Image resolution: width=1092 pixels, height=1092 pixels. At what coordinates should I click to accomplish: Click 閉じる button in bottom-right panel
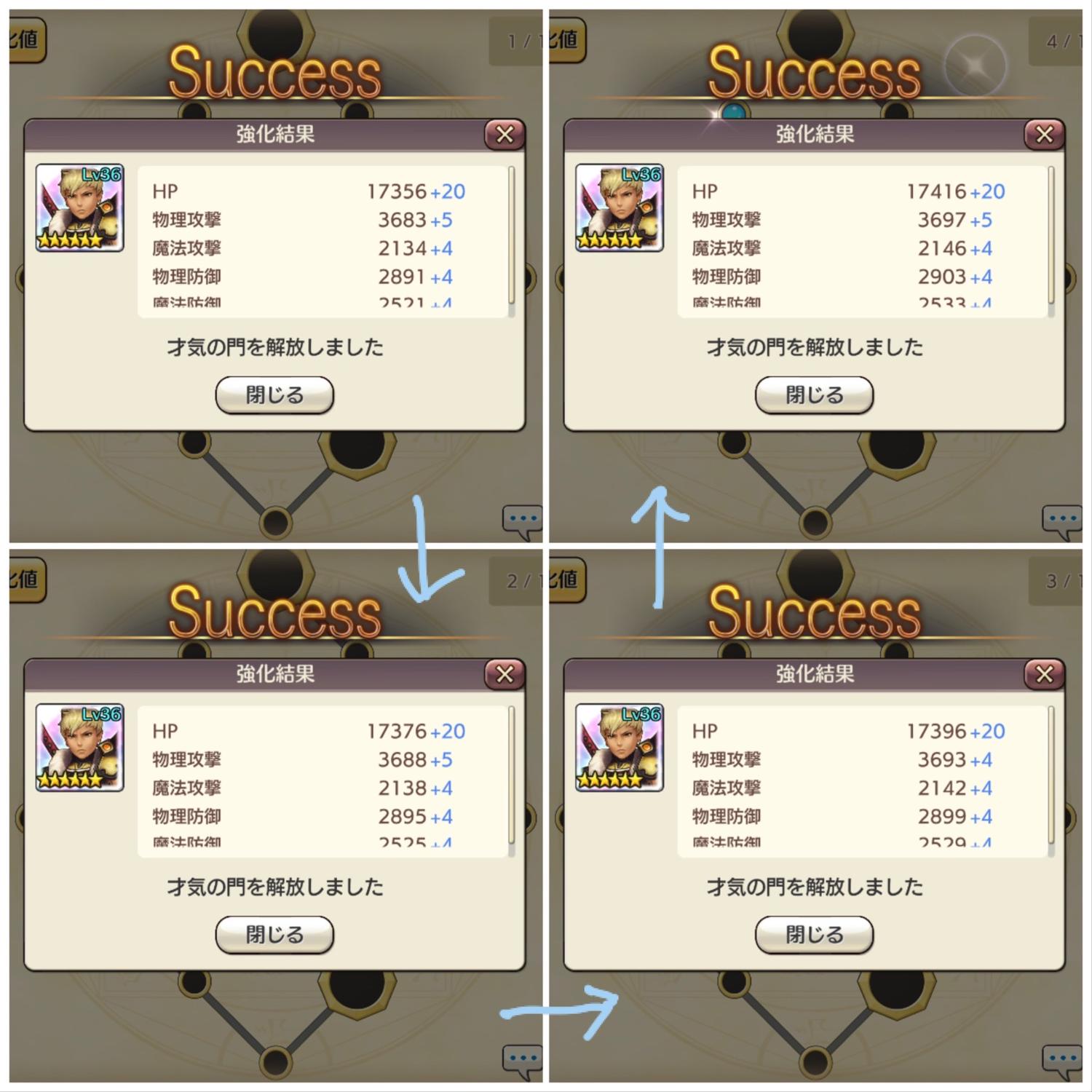(x=814, y=935)
